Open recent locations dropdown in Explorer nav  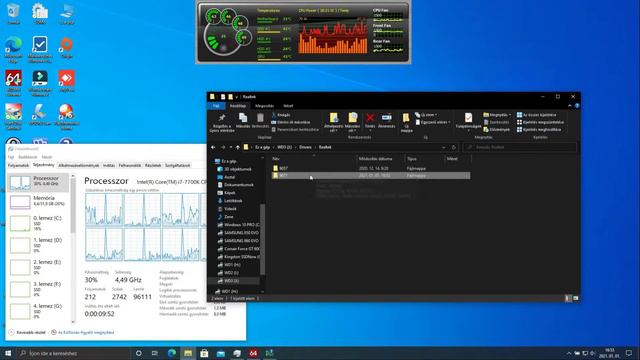pyautogui.click(x=231, y=147)
